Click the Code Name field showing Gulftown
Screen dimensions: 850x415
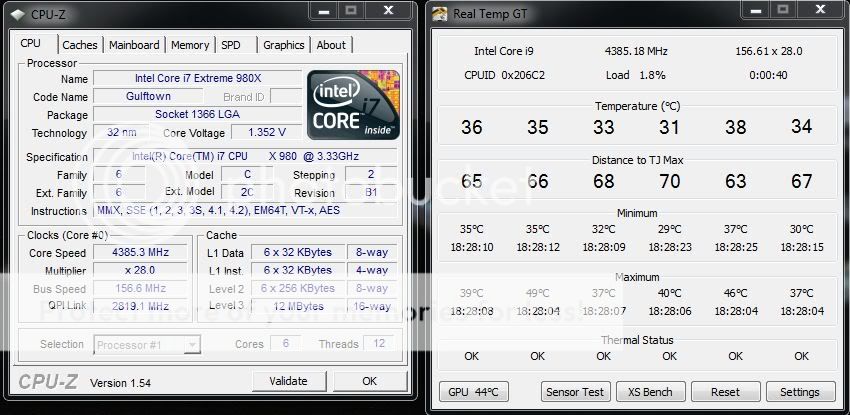tap(149, 96)
